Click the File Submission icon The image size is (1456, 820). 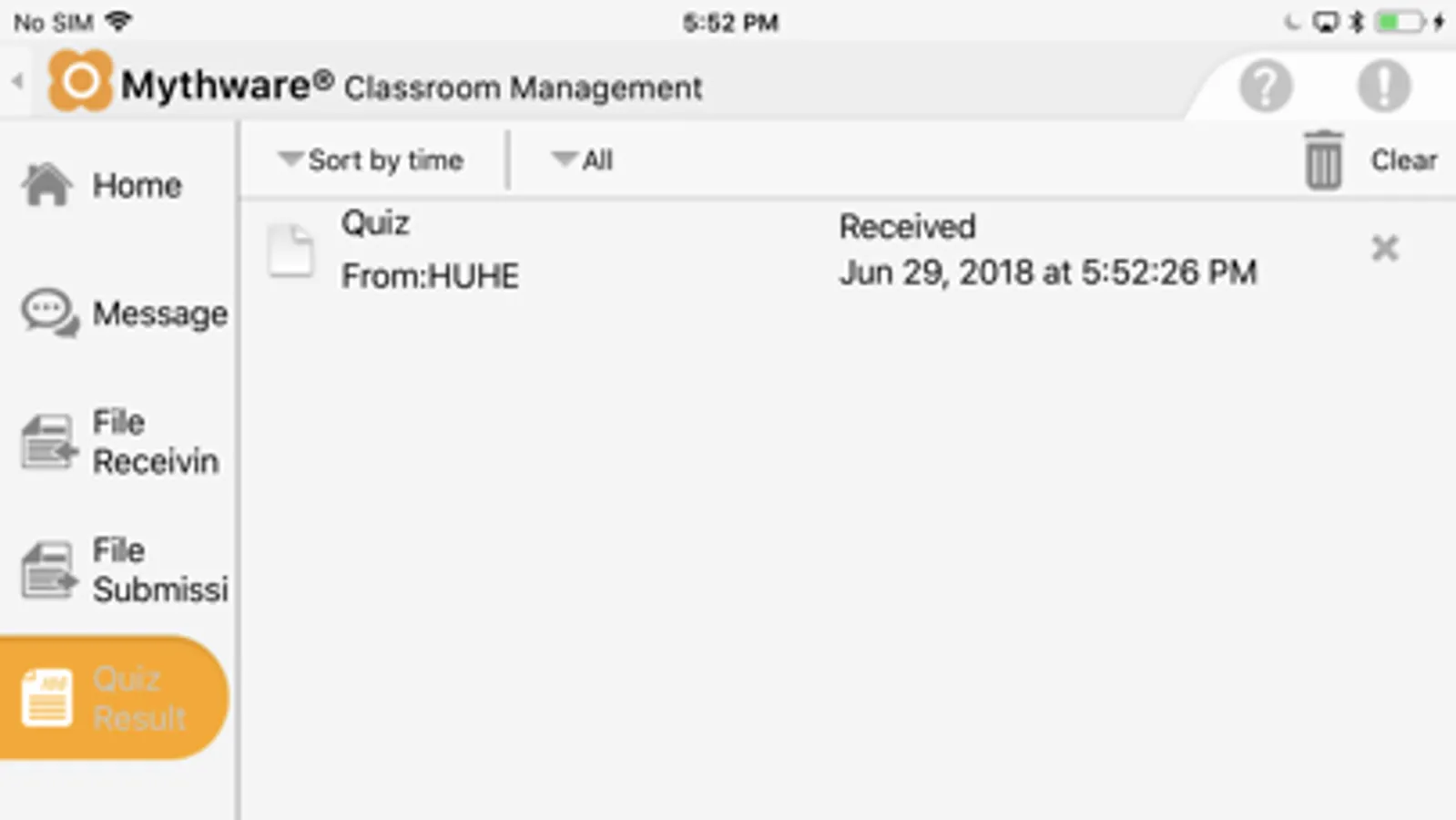click(x=48, y=570)
